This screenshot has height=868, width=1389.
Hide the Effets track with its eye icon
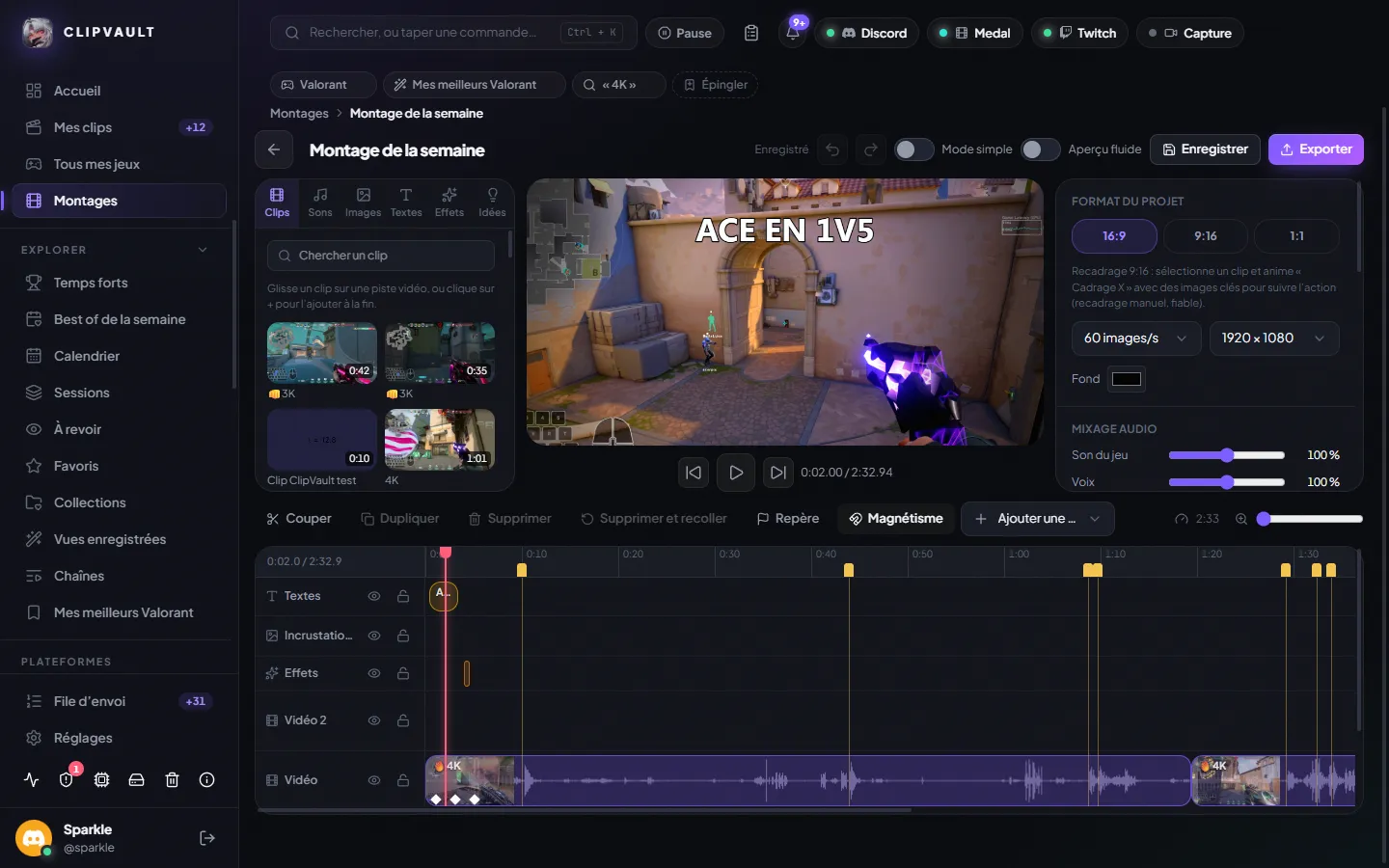[374, 673]
